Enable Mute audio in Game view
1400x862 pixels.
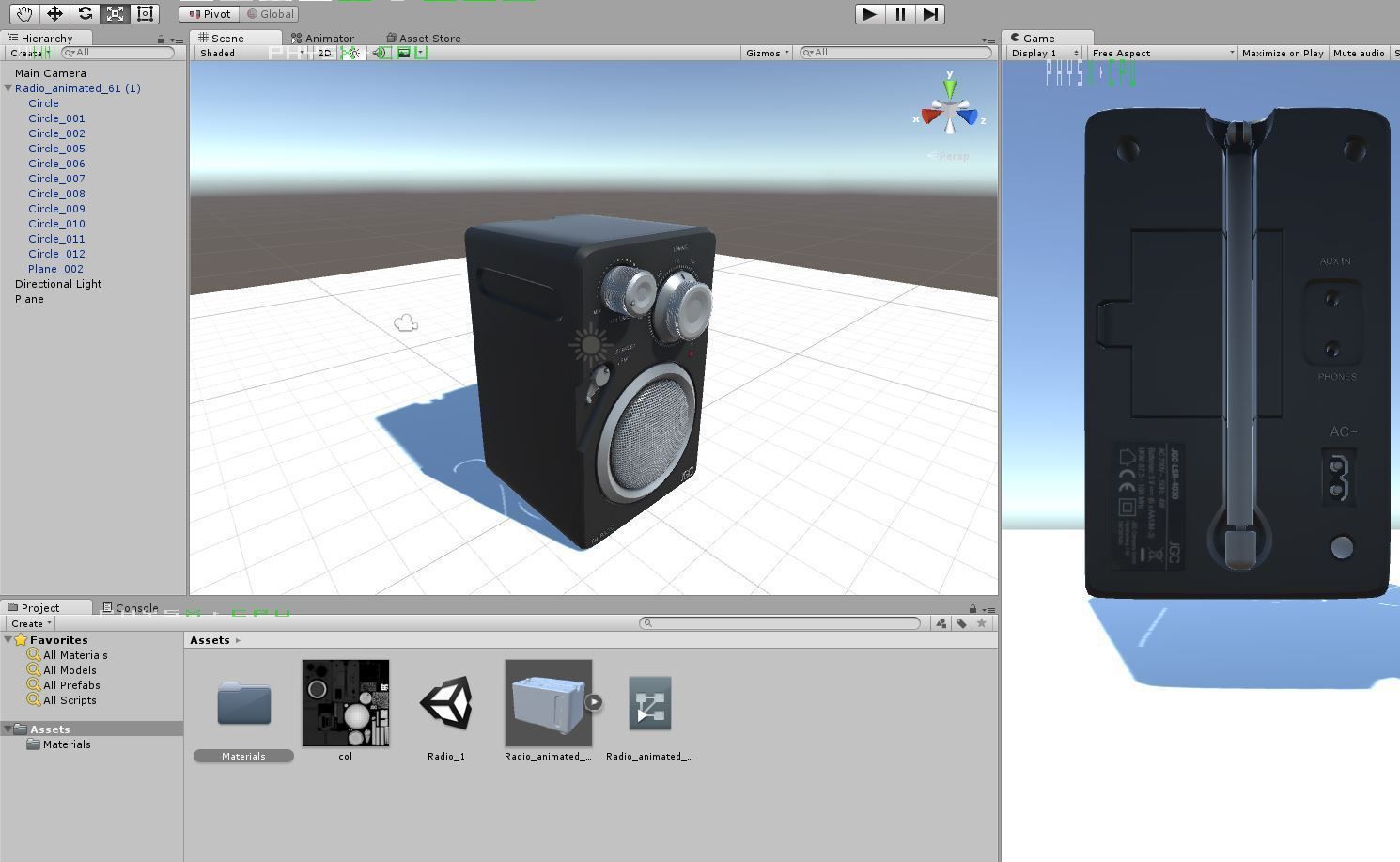pyautogui.click(x=1358, y=53)
